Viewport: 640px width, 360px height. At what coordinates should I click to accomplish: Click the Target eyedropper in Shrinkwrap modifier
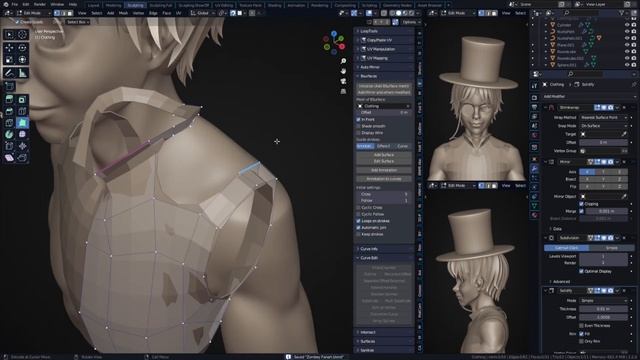(624, 134)
